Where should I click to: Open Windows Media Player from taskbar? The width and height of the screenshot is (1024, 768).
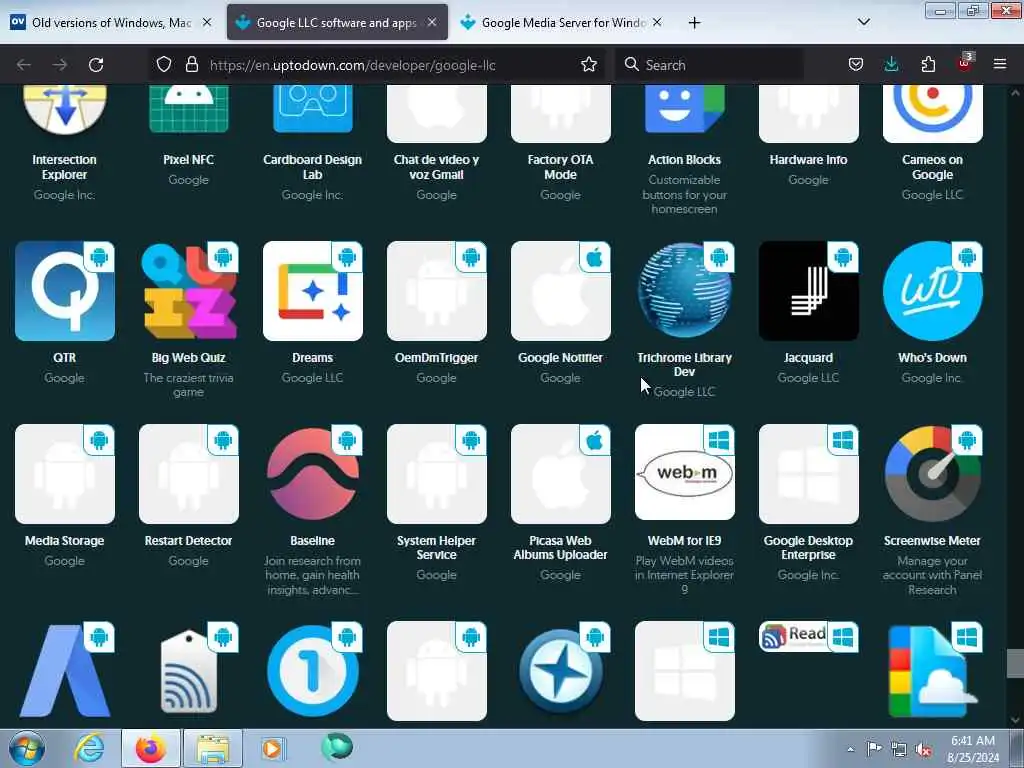click(272, 749)
